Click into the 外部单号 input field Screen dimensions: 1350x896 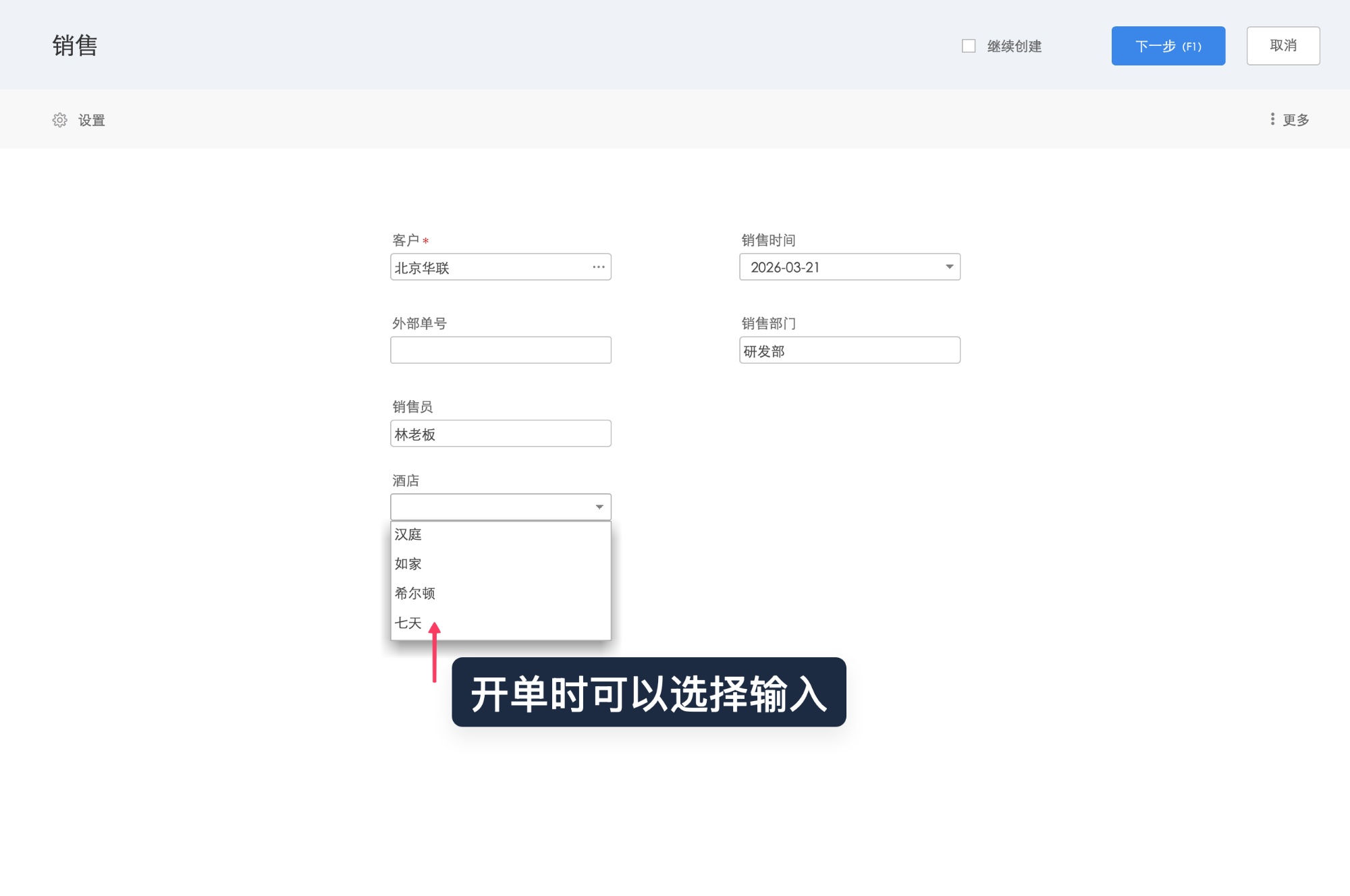(x=500, y=349)
